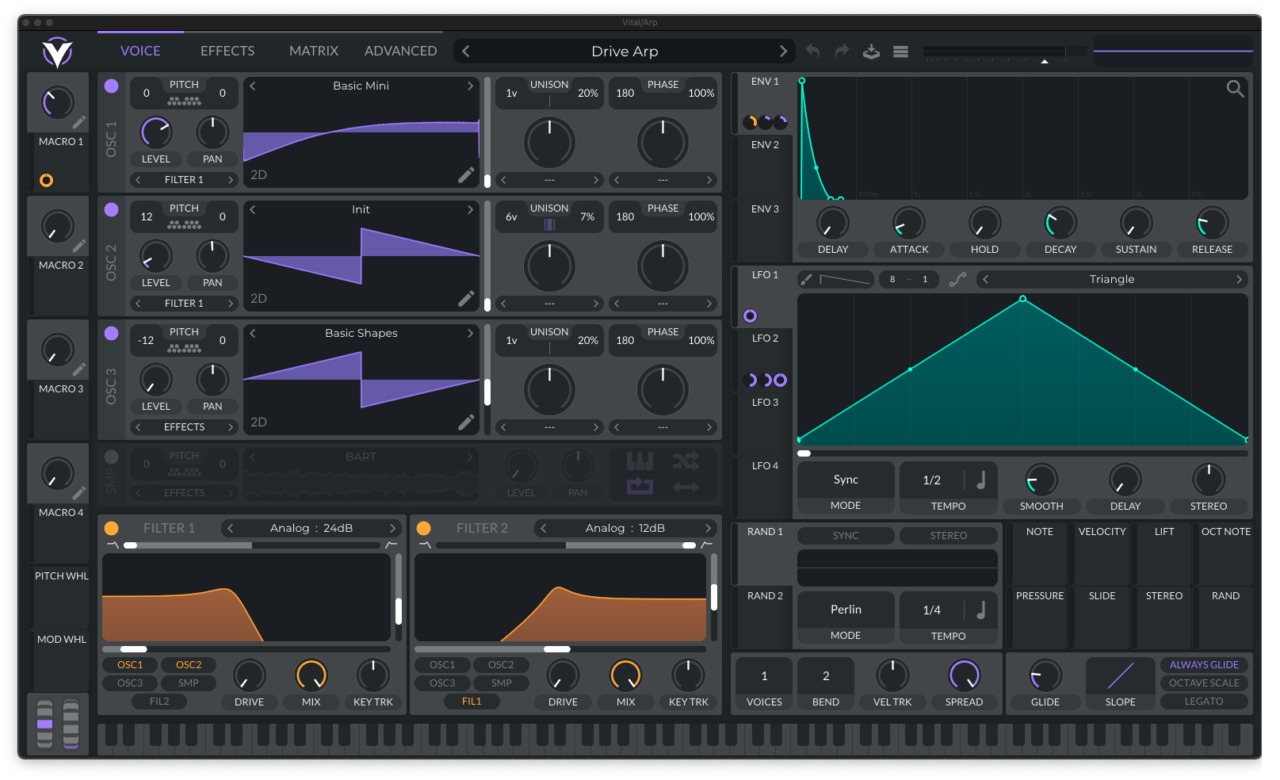Click the Vital logo icon

coord(57,52)
